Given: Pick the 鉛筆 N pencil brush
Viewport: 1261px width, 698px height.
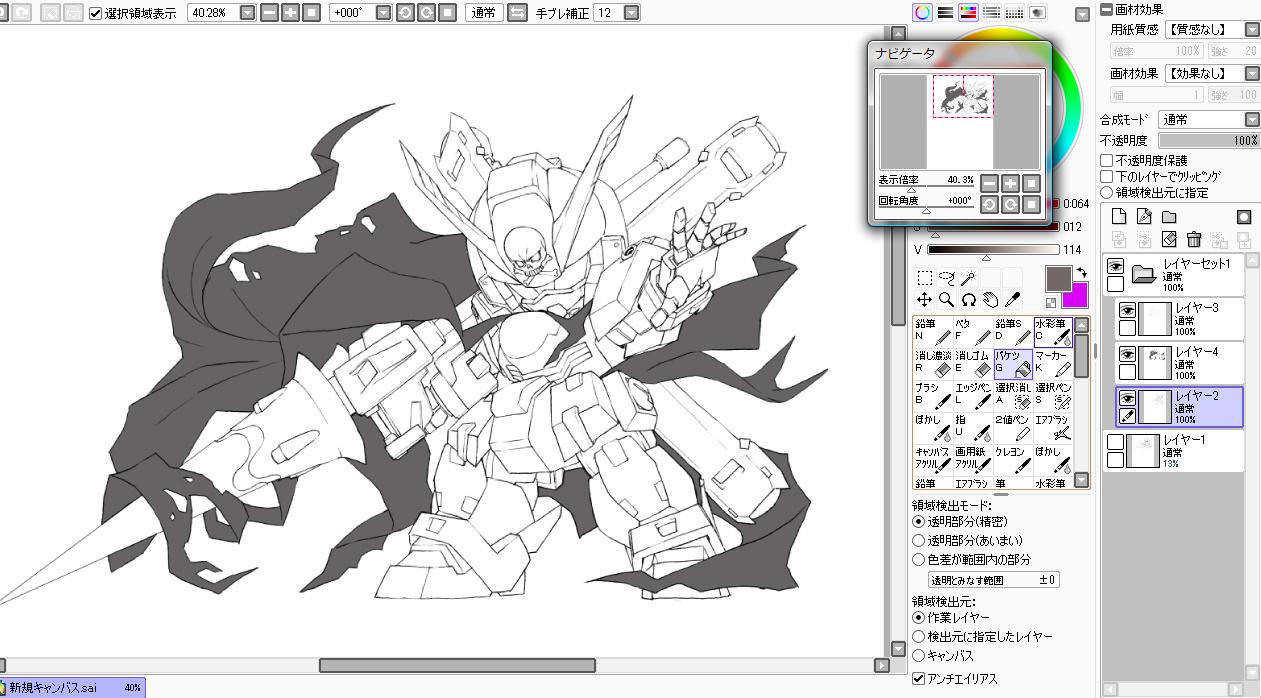Looking at the screenshot, I should coord(933,332).
